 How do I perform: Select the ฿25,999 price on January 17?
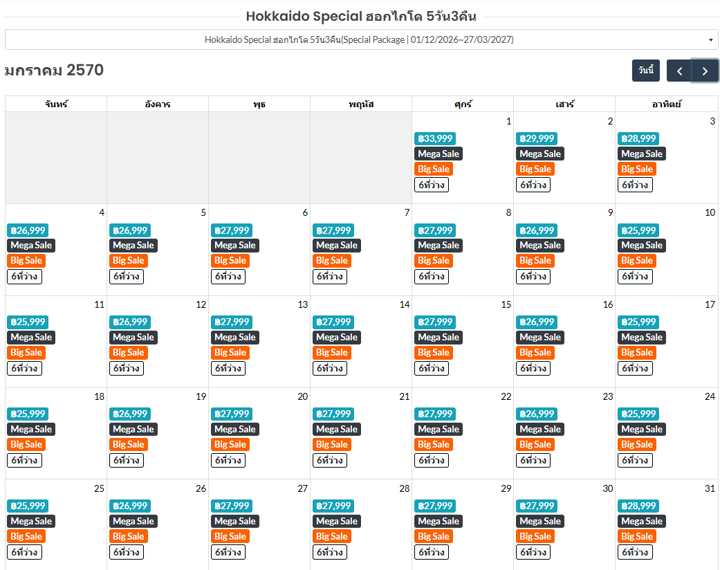click(x=638, y=322)
